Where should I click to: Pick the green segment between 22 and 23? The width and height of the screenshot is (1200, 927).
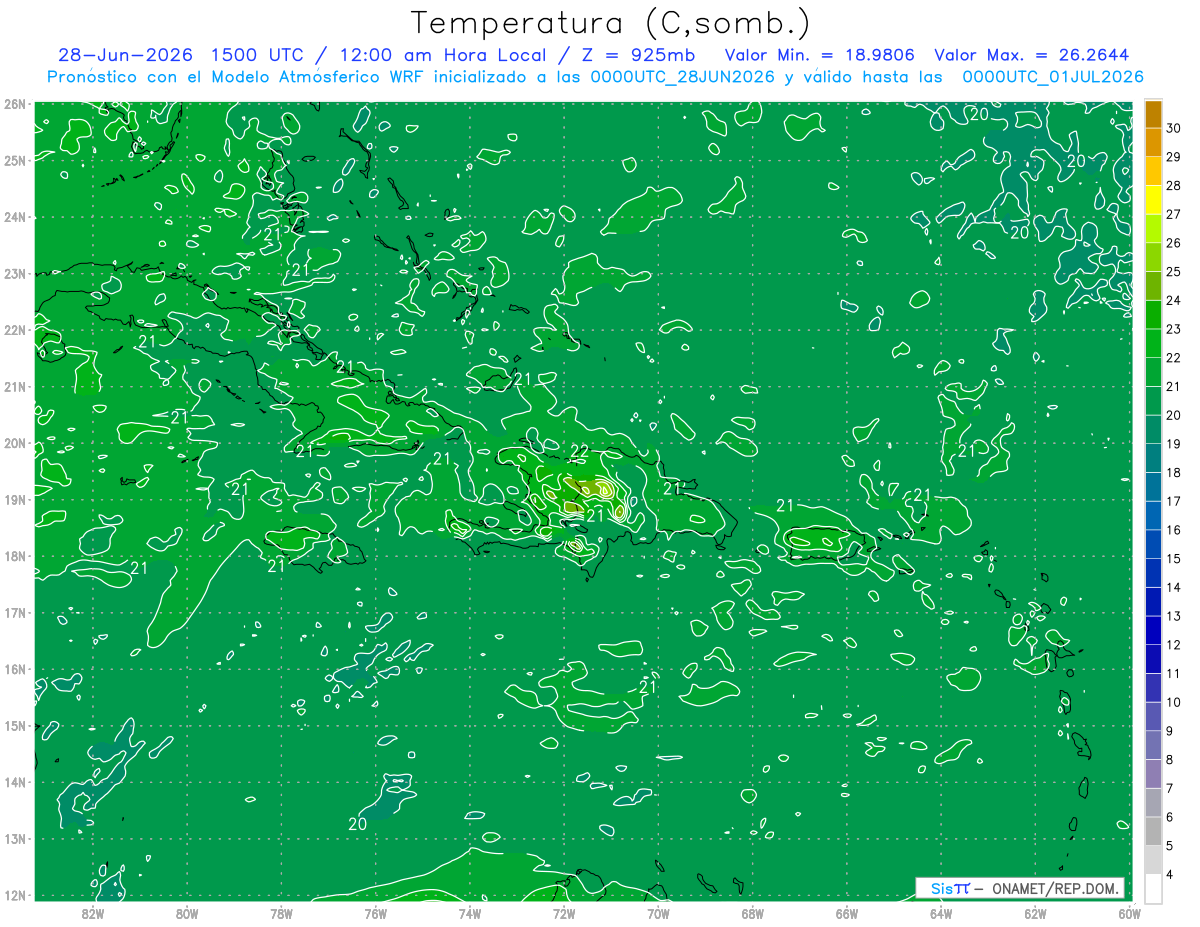coord(1153,344)
